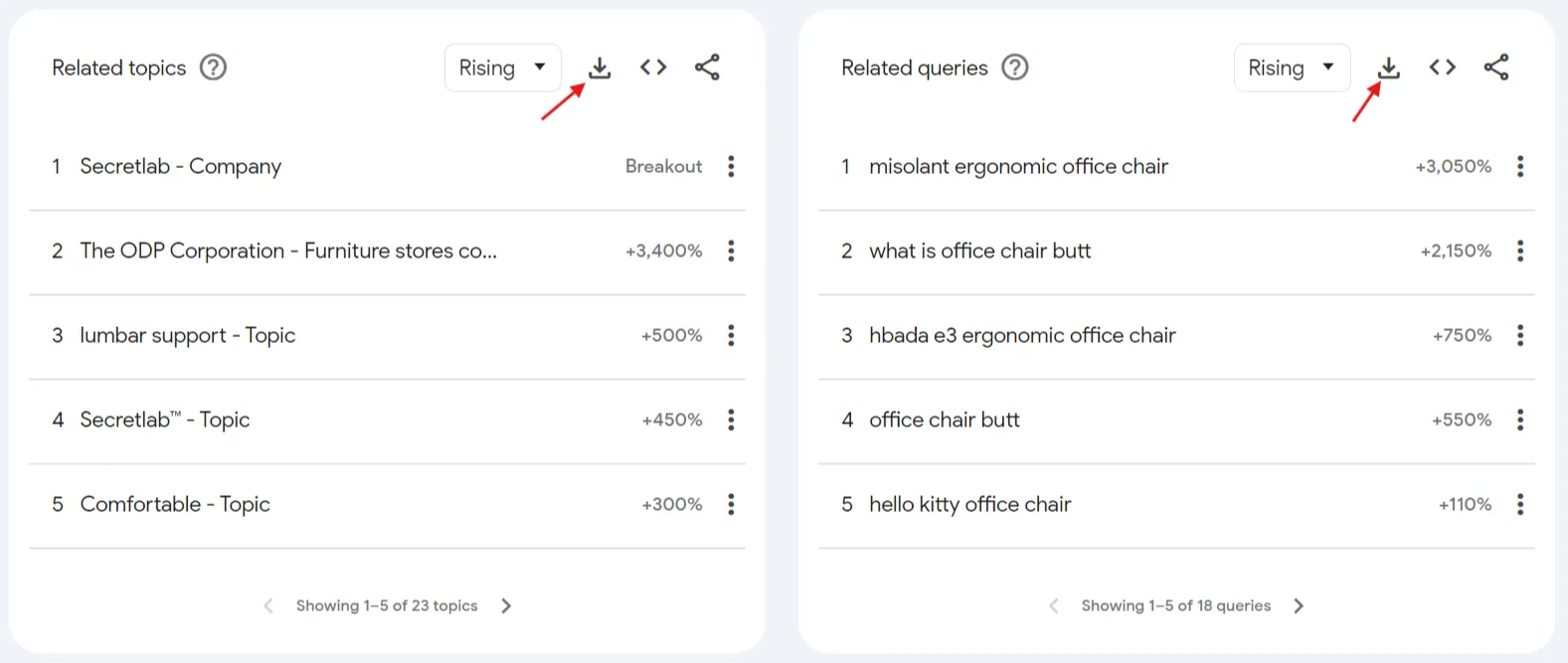Advance to the next page of topics

click(x=507, y=605)
